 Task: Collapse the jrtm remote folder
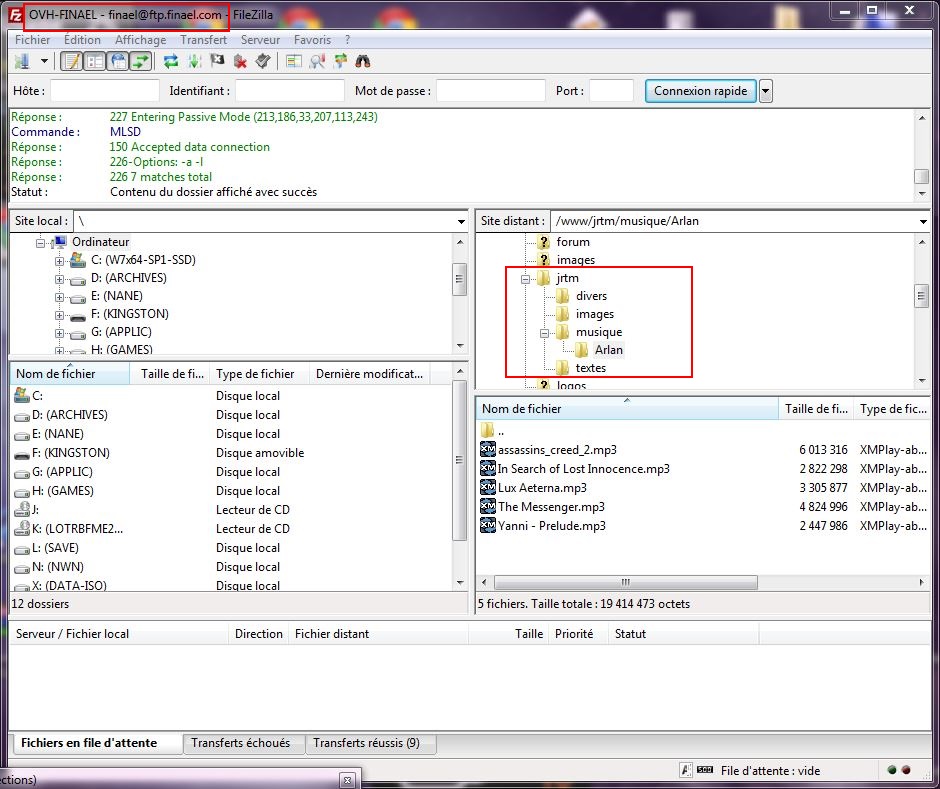pos(526,279)
